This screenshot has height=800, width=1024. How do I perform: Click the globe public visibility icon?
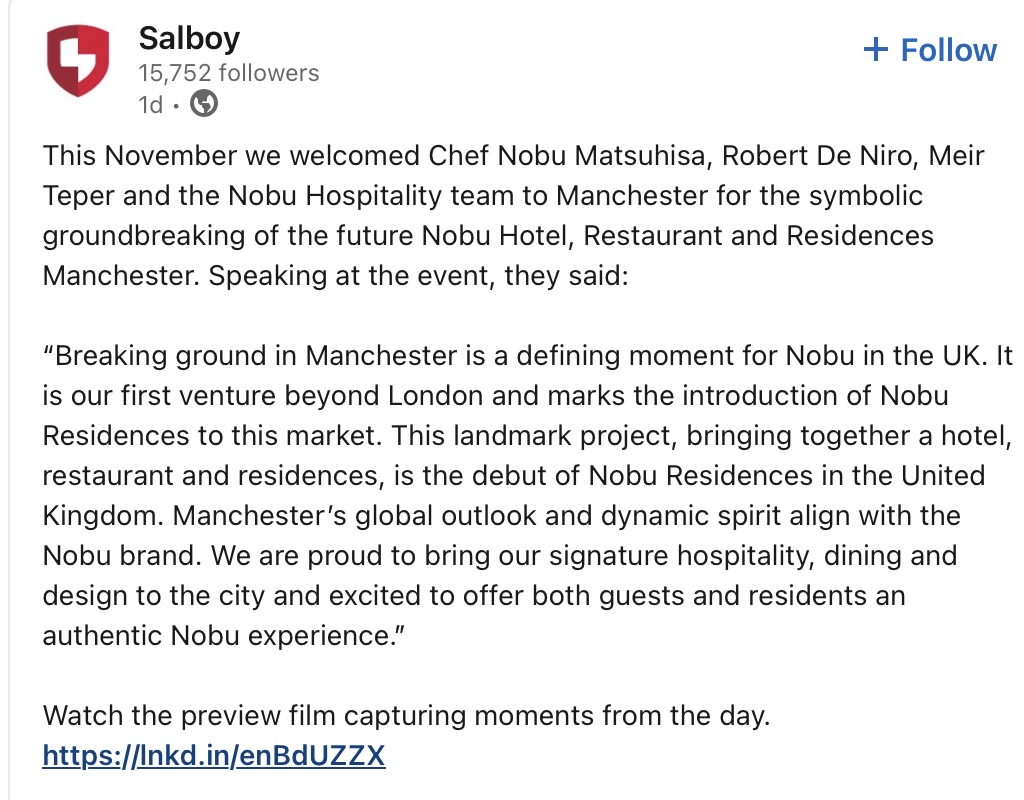[204, 103]
